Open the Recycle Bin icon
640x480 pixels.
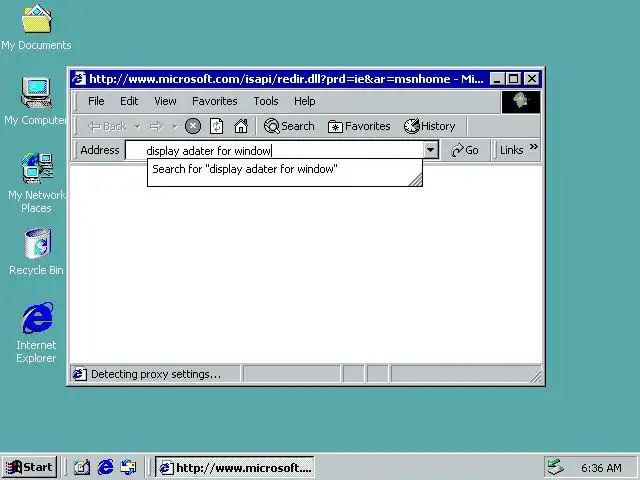(37, 251)
